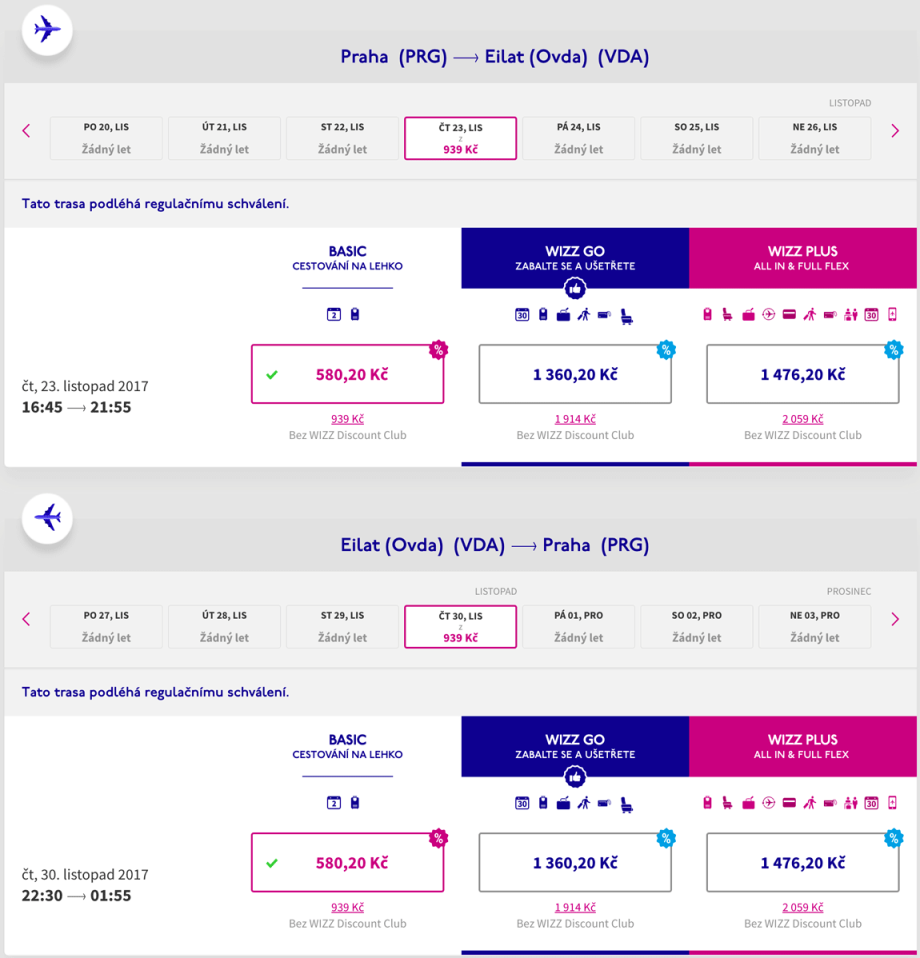This screenshot has width=920, height=958.
Task: Click return WIZZ PLUS 2 059 Kč price link
Action: [803, 908]
